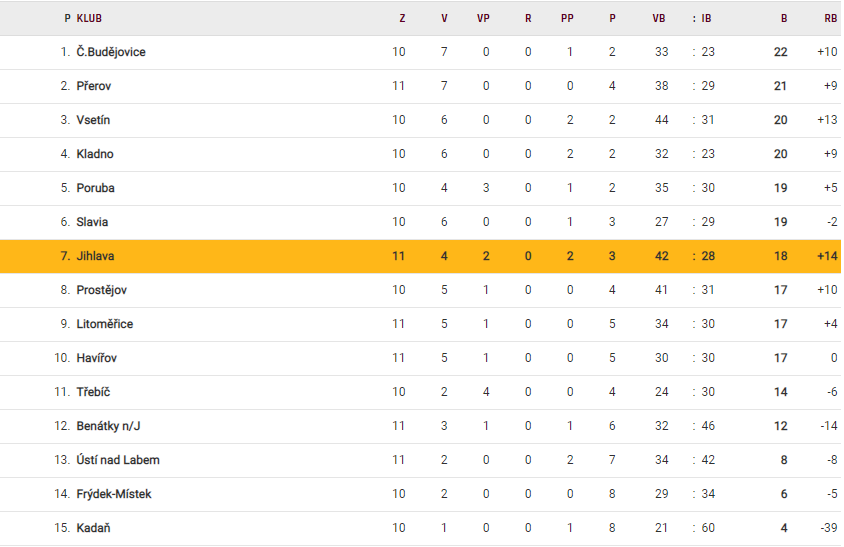The height and width of the screenshot is (547, 844).
Task: Select the Kladno club link
Action: pos(95,154)
